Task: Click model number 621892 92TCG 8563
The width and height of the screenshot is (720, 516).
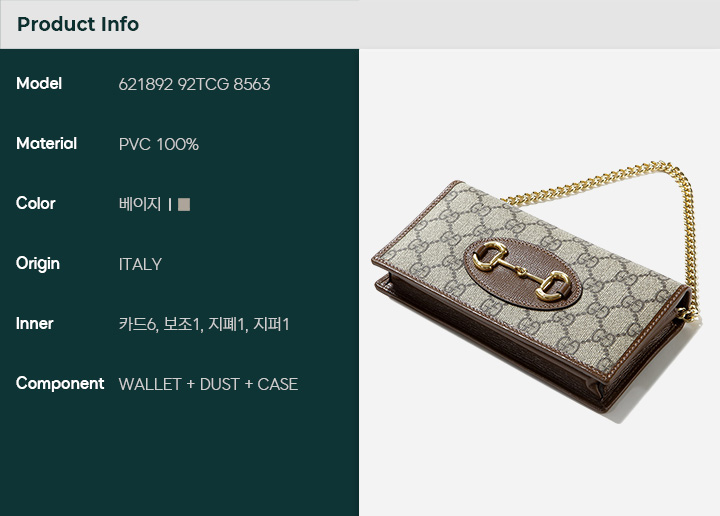Action: tap(194, 84)
